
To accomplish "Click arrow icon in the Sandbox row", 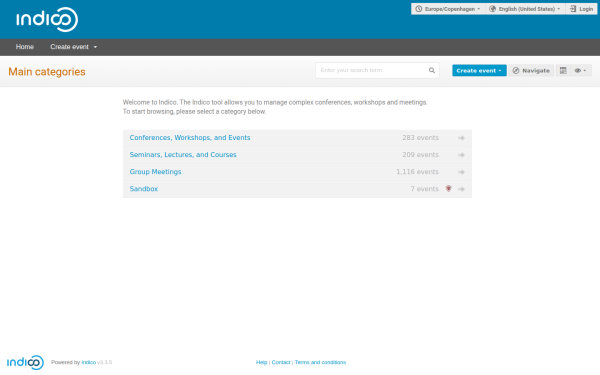I will pos(461,189).
